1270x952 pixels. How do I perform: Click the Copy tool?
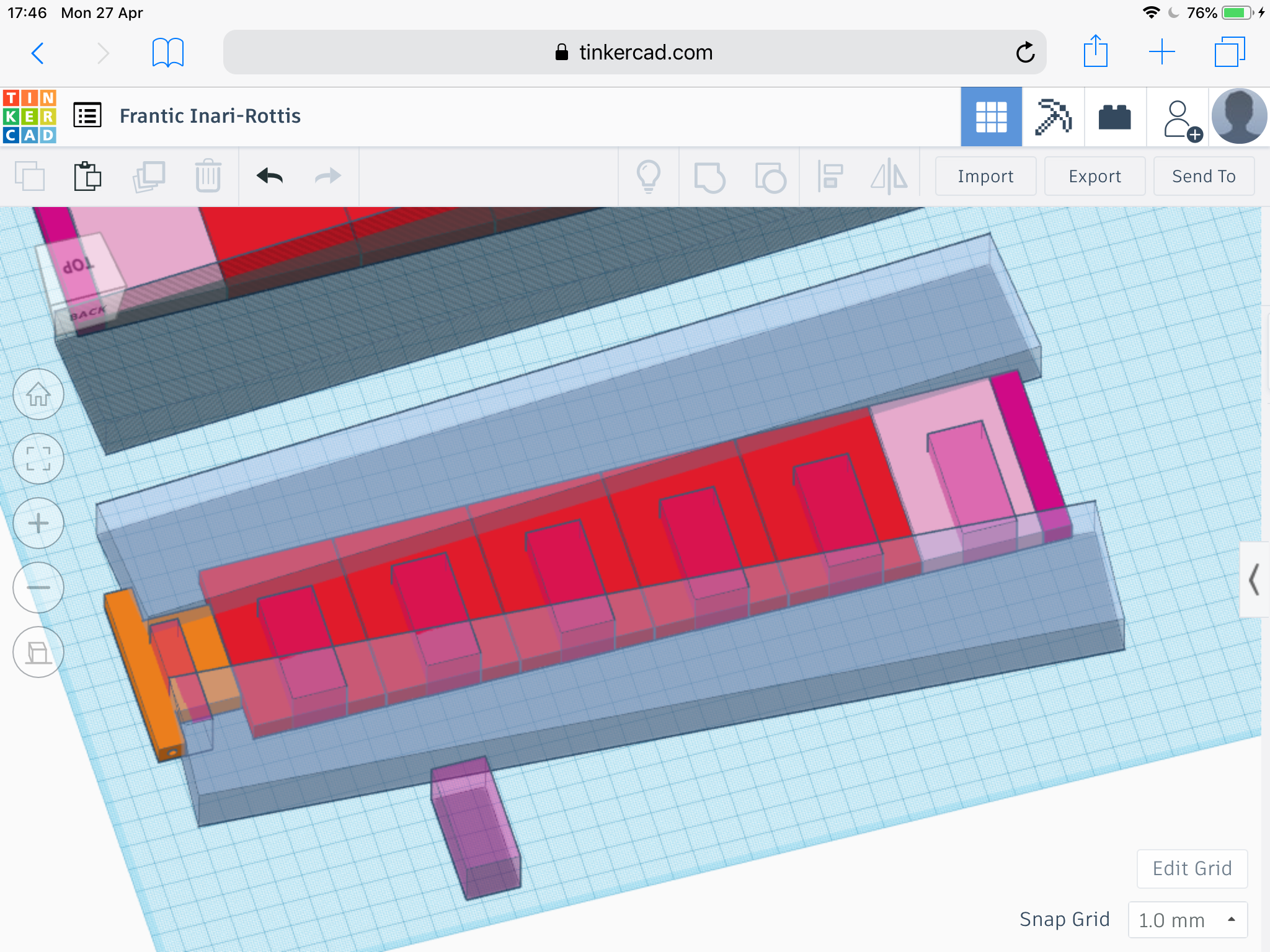30,177
